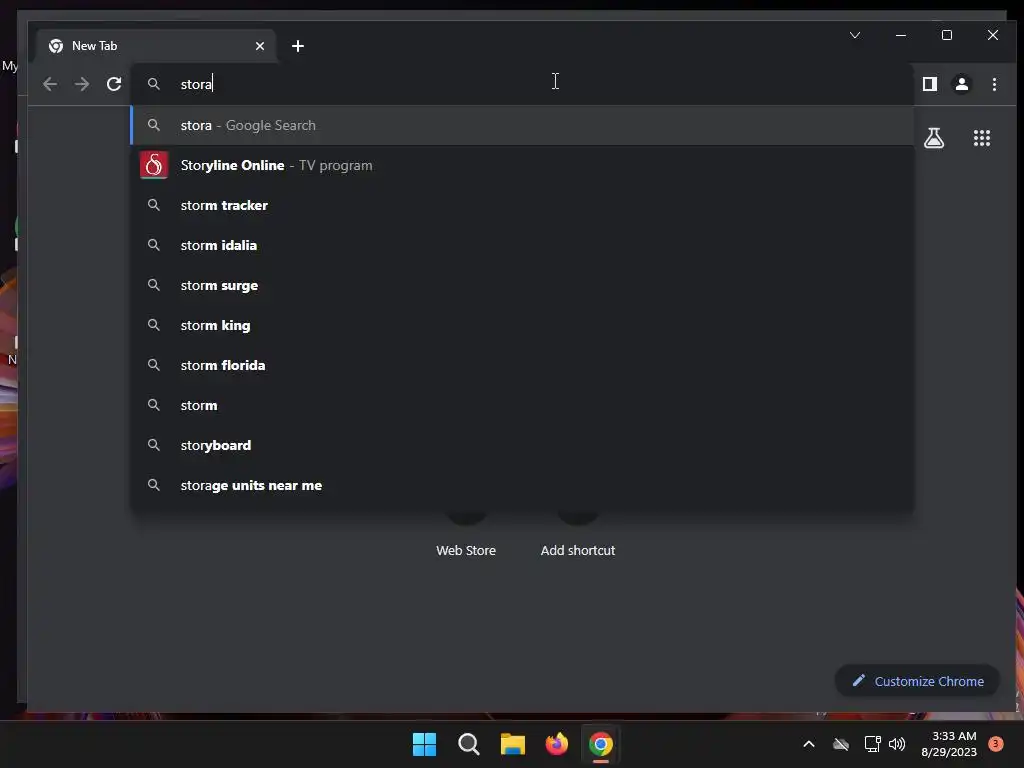Open the Chrome profile avatar icon
This screenshot has width=1024, height=768.
tap(961, 84)
